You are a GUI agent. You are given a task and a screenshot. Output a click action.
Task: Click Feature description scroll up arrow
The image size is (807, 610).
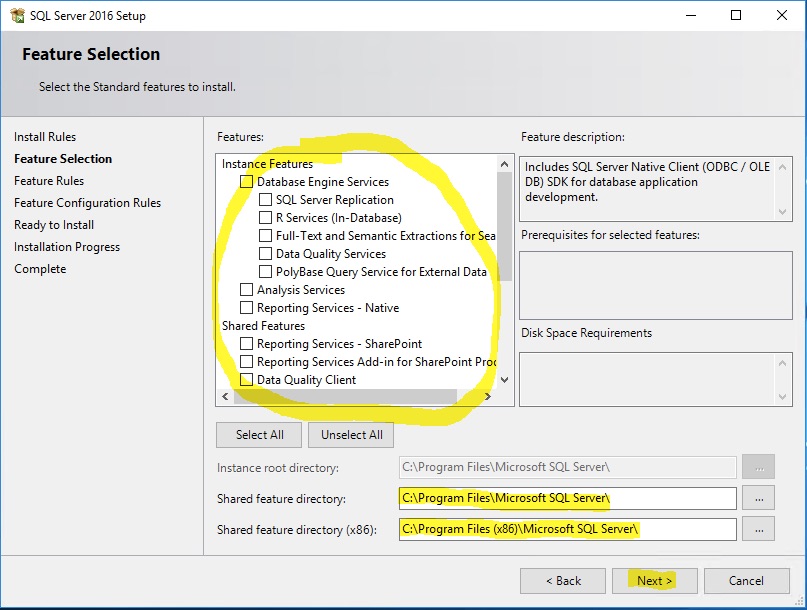pyautogui.click(x=782, y=167)
